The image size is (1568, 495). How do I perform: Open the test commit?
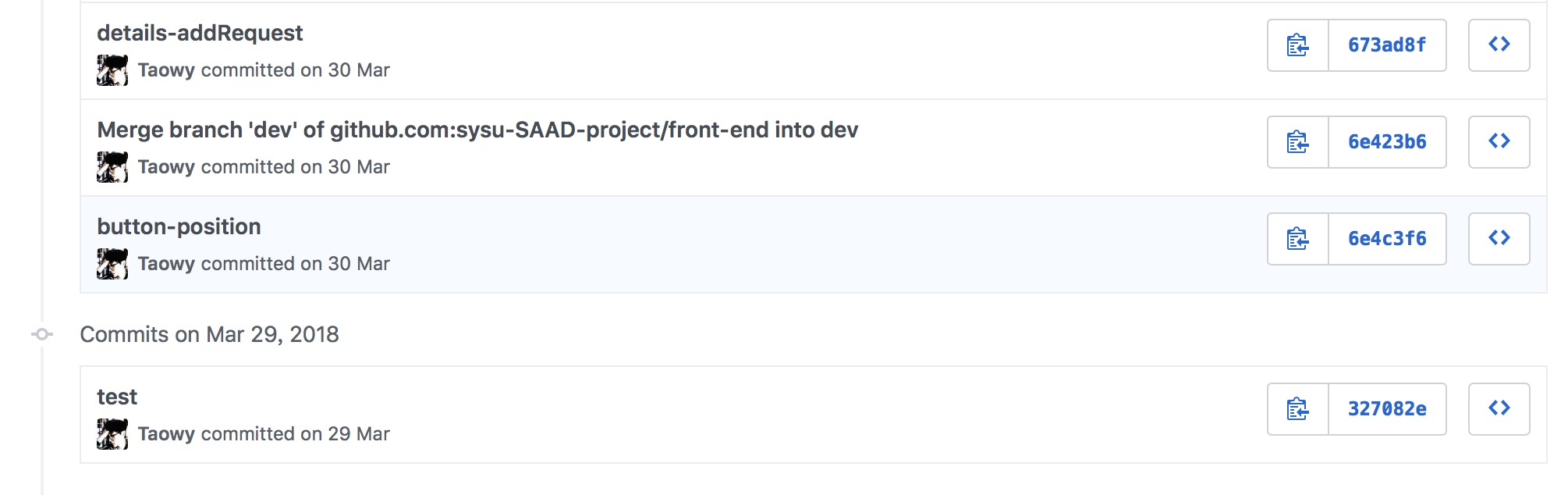(117, 397)
